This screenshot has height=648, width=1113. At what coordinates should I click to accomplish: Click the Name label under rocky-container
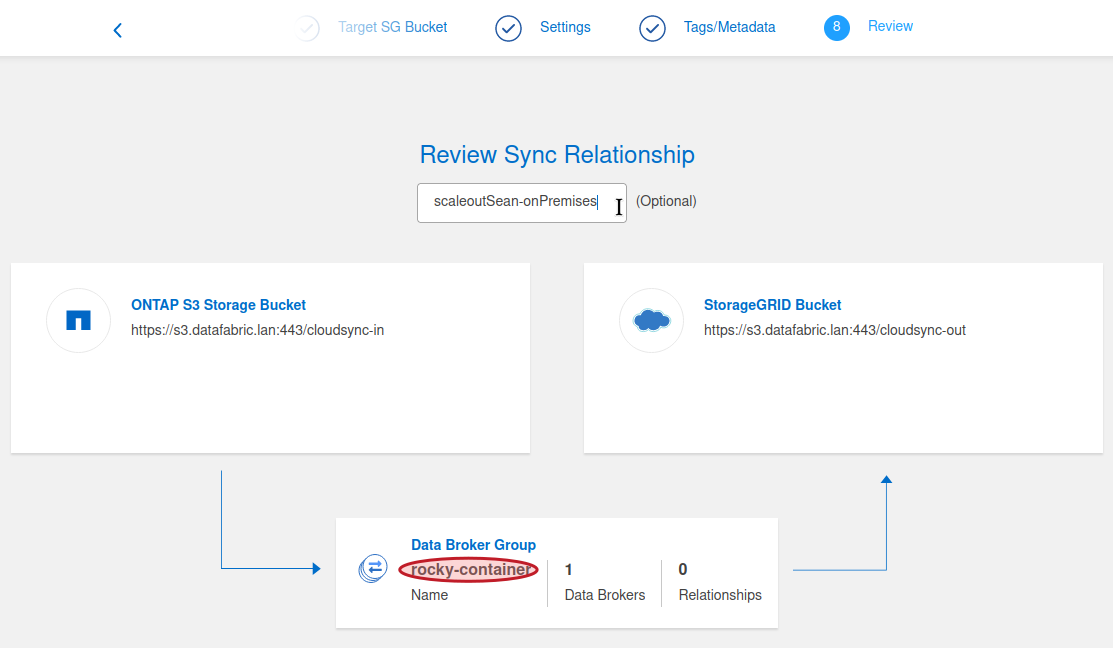[429, 595]
